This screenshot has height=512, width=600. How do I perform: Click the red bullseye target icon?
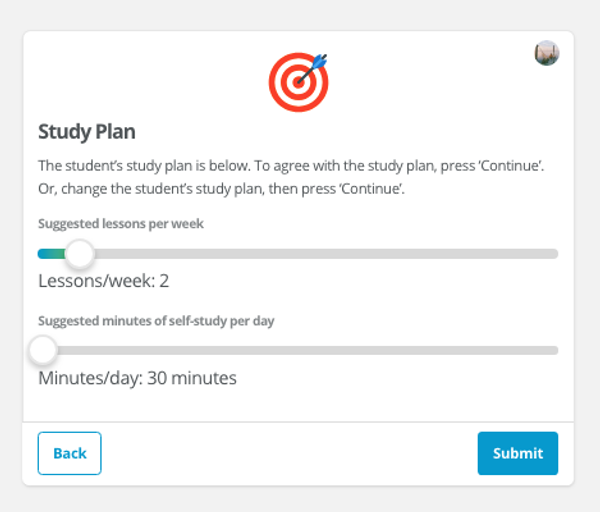[298, 82]
